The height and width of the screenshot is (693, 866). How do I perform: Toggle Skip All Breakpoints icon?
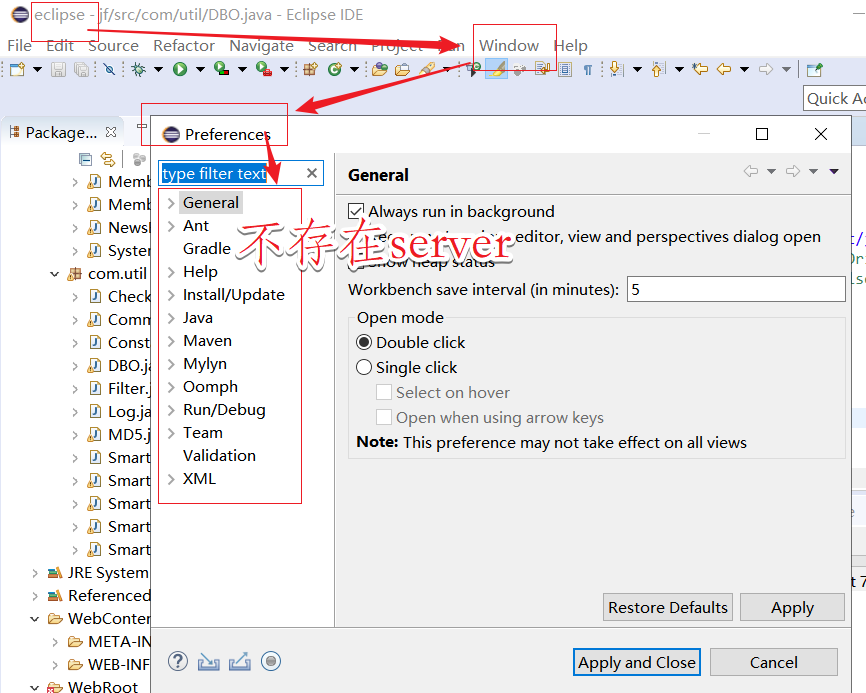109,70
